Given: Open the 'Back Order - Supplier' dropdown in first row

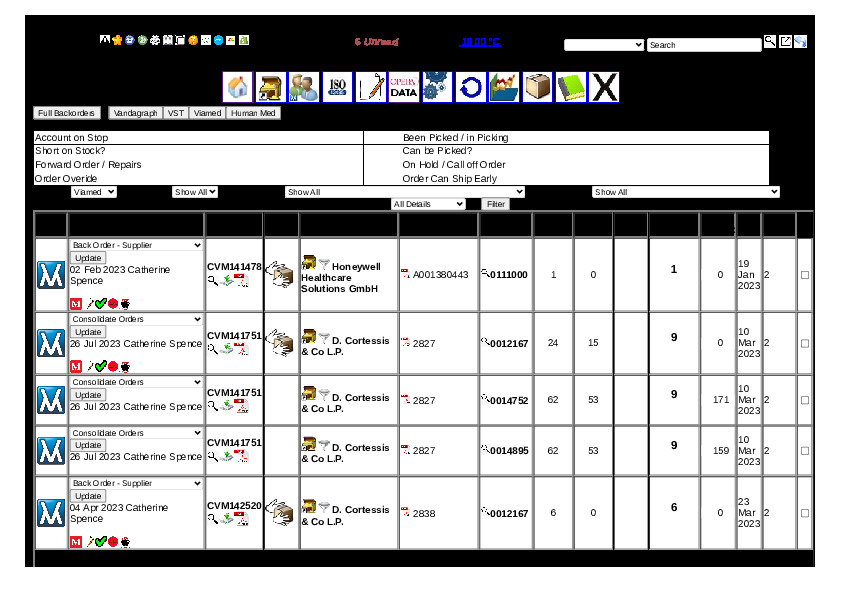Looking at the screenshot, I should (136, 245).
